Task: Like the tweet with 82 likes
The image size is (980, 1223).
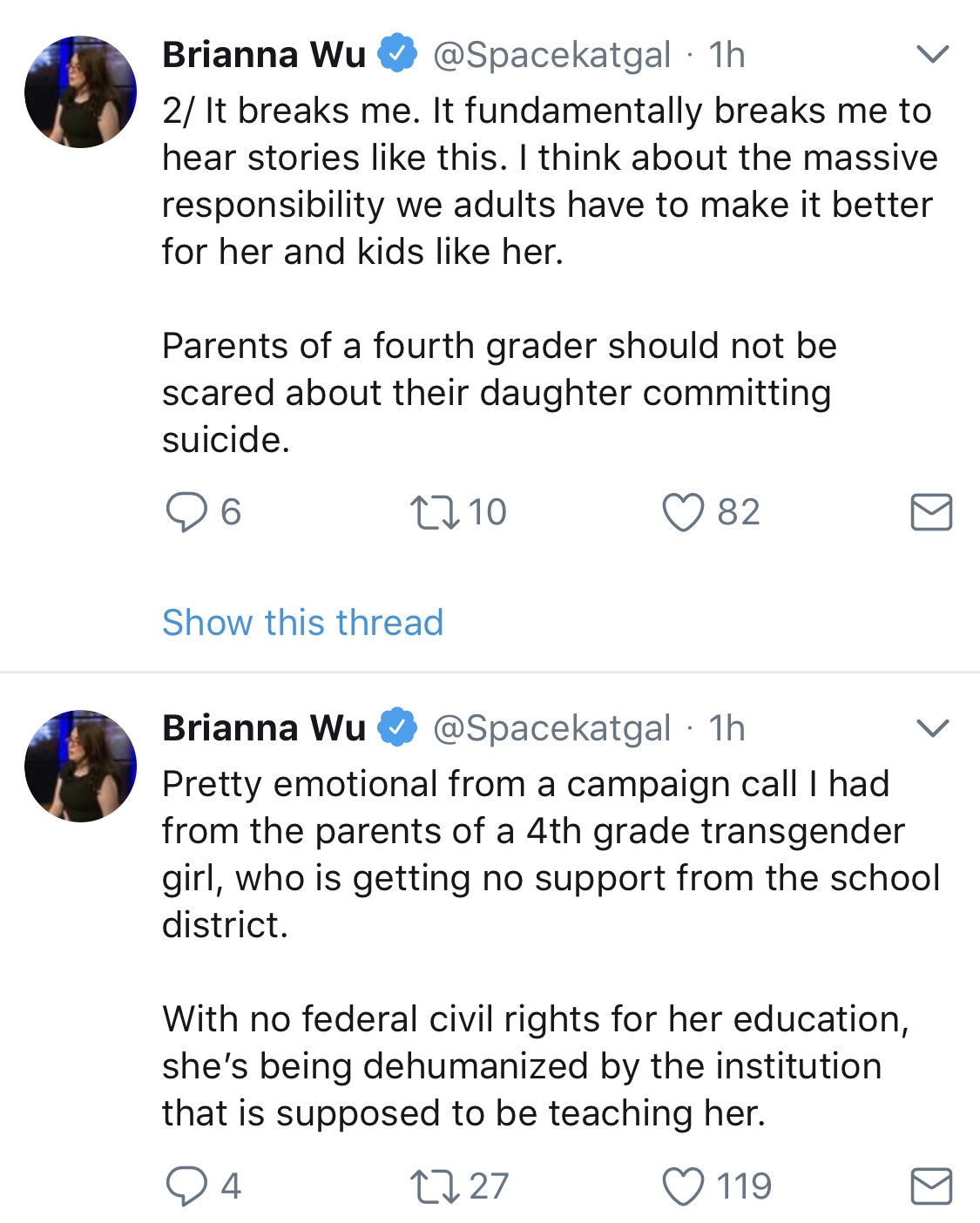Action: [683, 512]
